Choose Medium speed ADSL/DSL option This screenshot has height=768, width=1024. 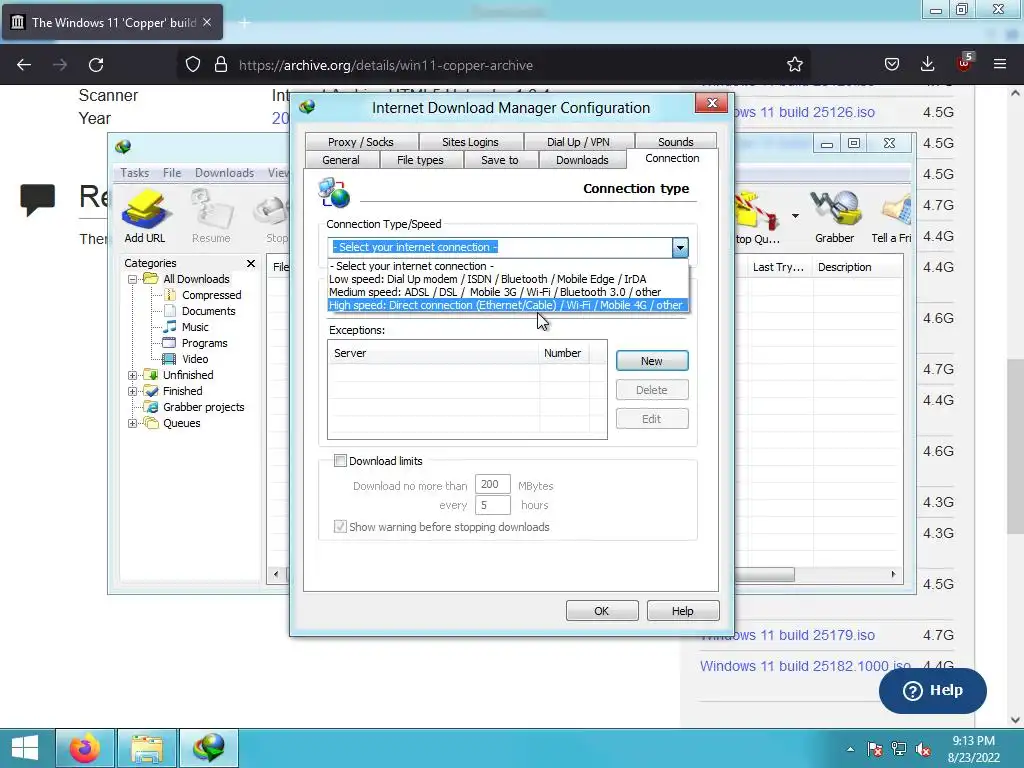point(508,292)
